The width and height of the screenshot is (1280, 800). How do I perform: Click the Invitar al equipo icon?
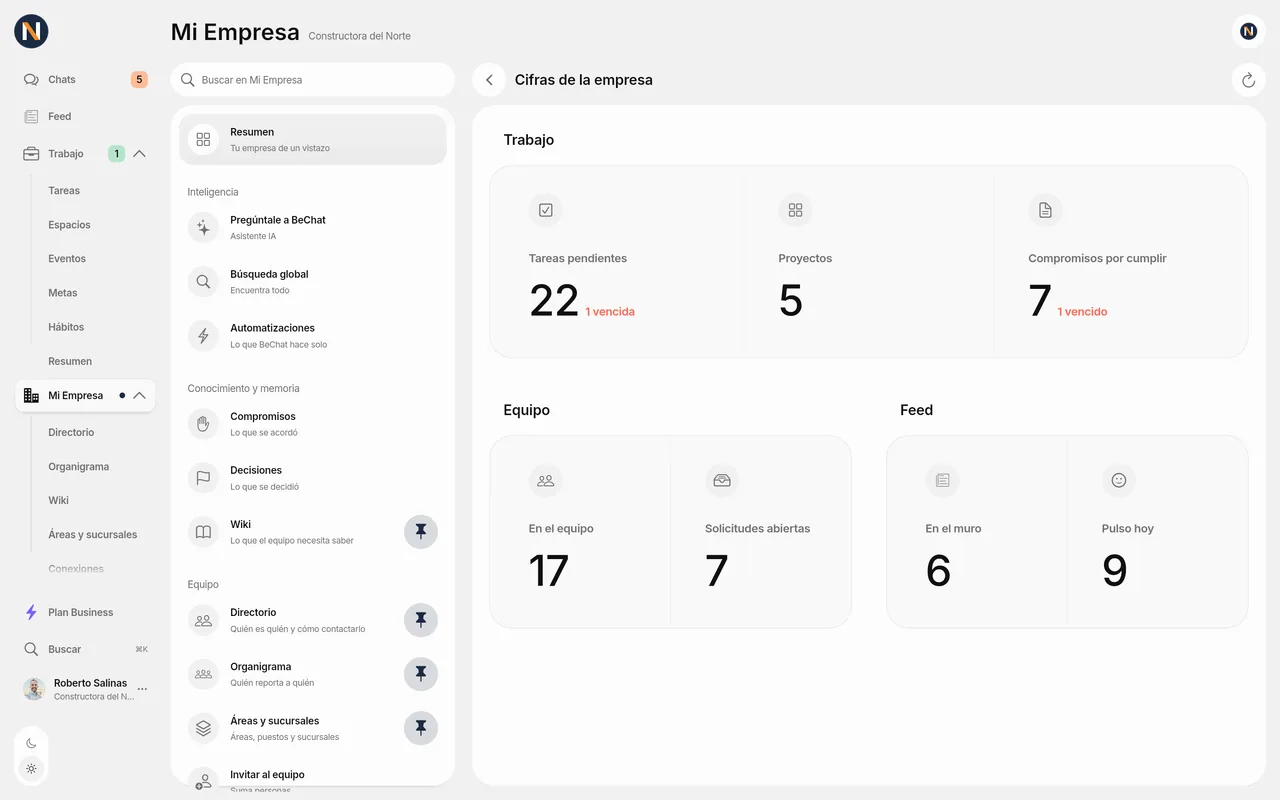[x=203, y=780]
